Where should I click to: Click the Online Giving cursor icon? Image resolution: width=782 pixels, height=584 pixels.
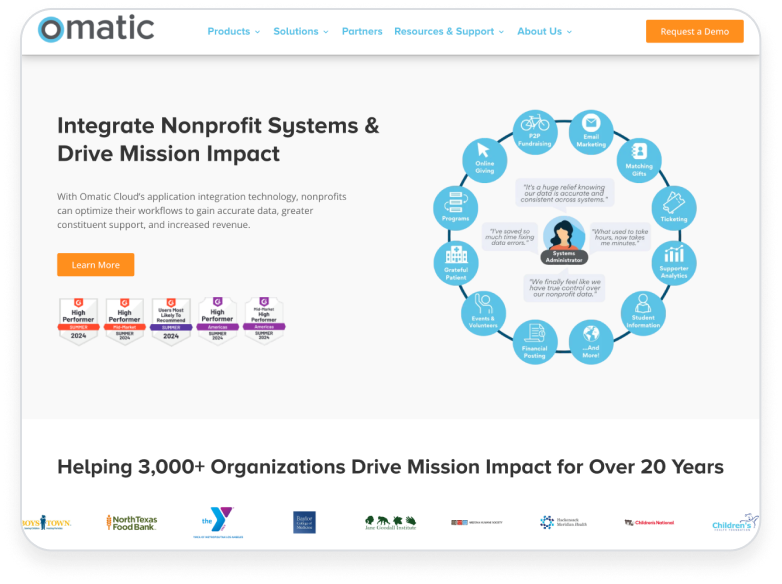(x=484, y=161)
